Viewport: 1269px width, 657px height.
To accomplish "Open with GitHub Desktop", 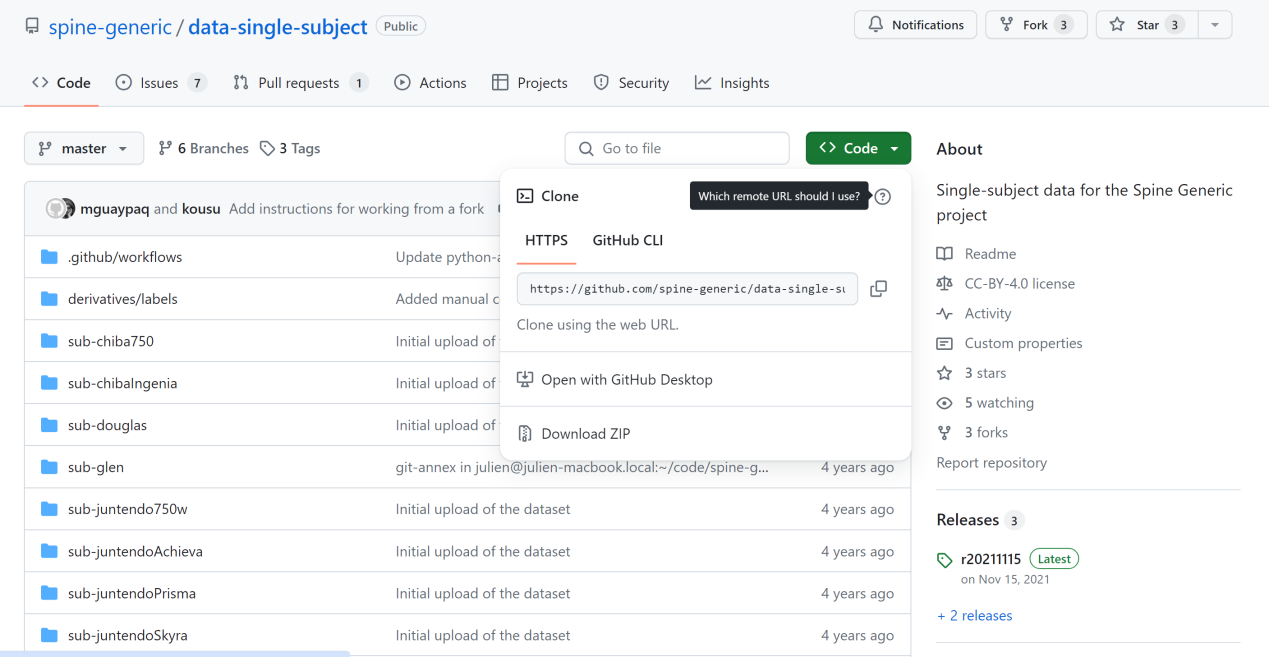I will pyautogui.click(x=626, y=380).
